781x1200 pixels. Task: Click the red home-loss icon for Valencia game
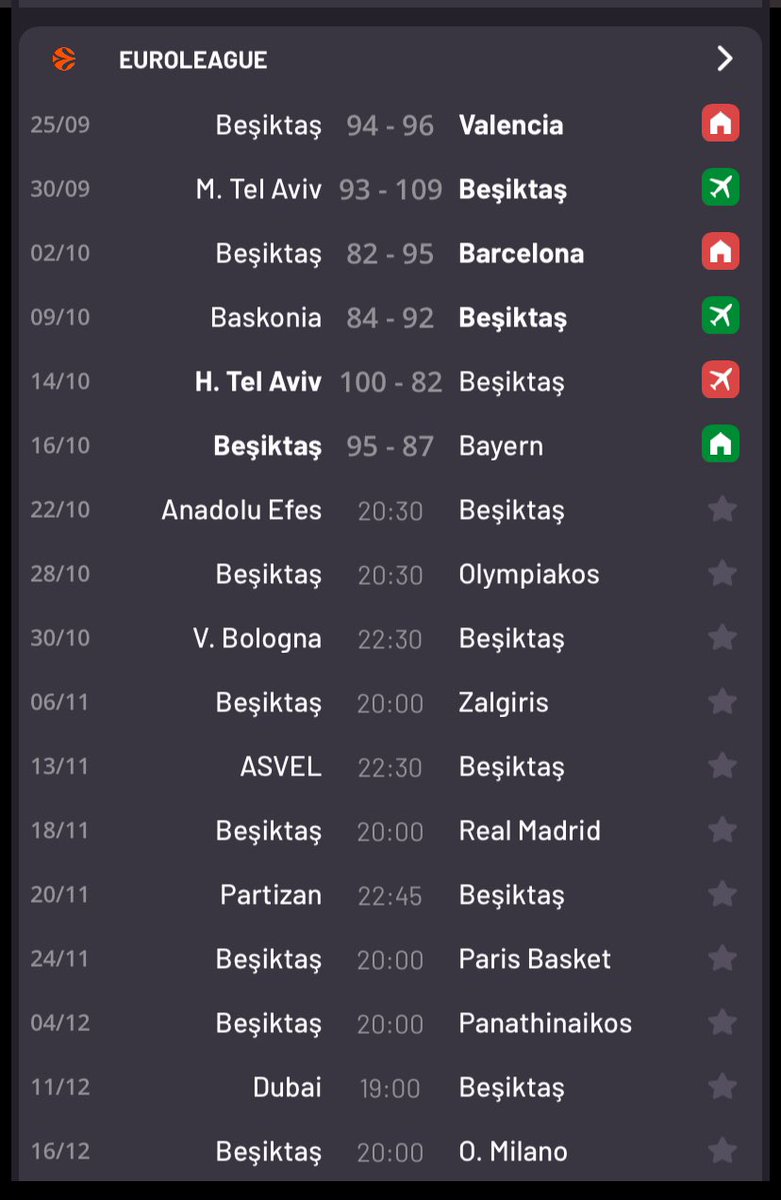(721, 124)
